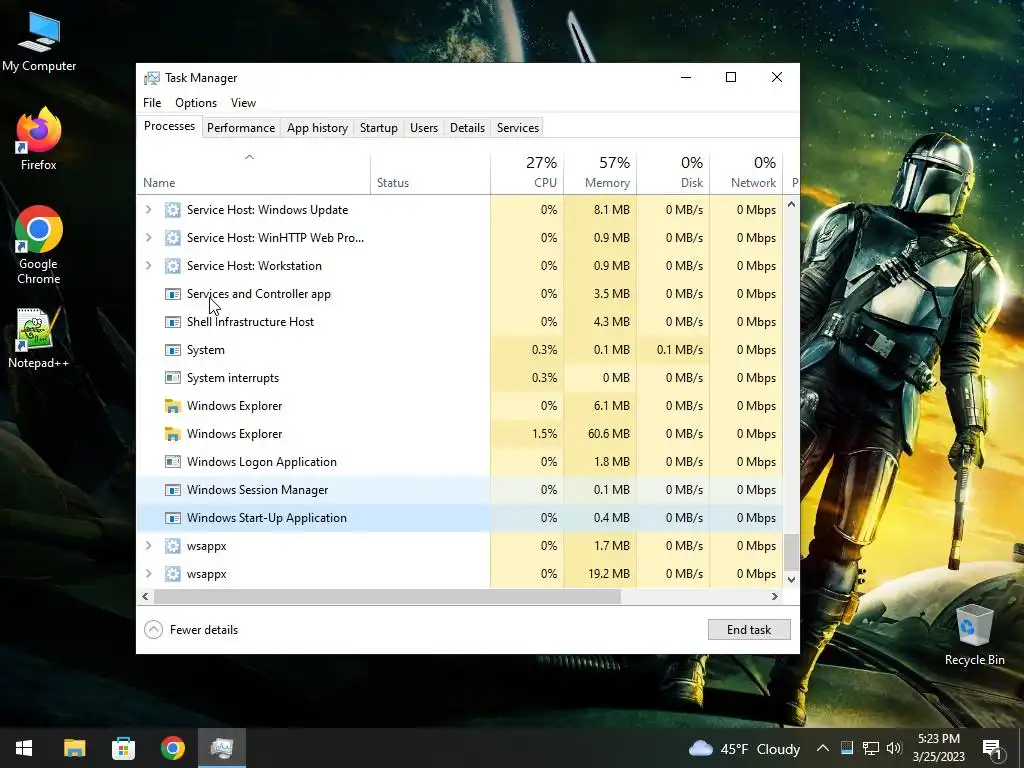The image size is (1024, 768).
Task: Click the Services and Controller app icon
Action: 172,294
